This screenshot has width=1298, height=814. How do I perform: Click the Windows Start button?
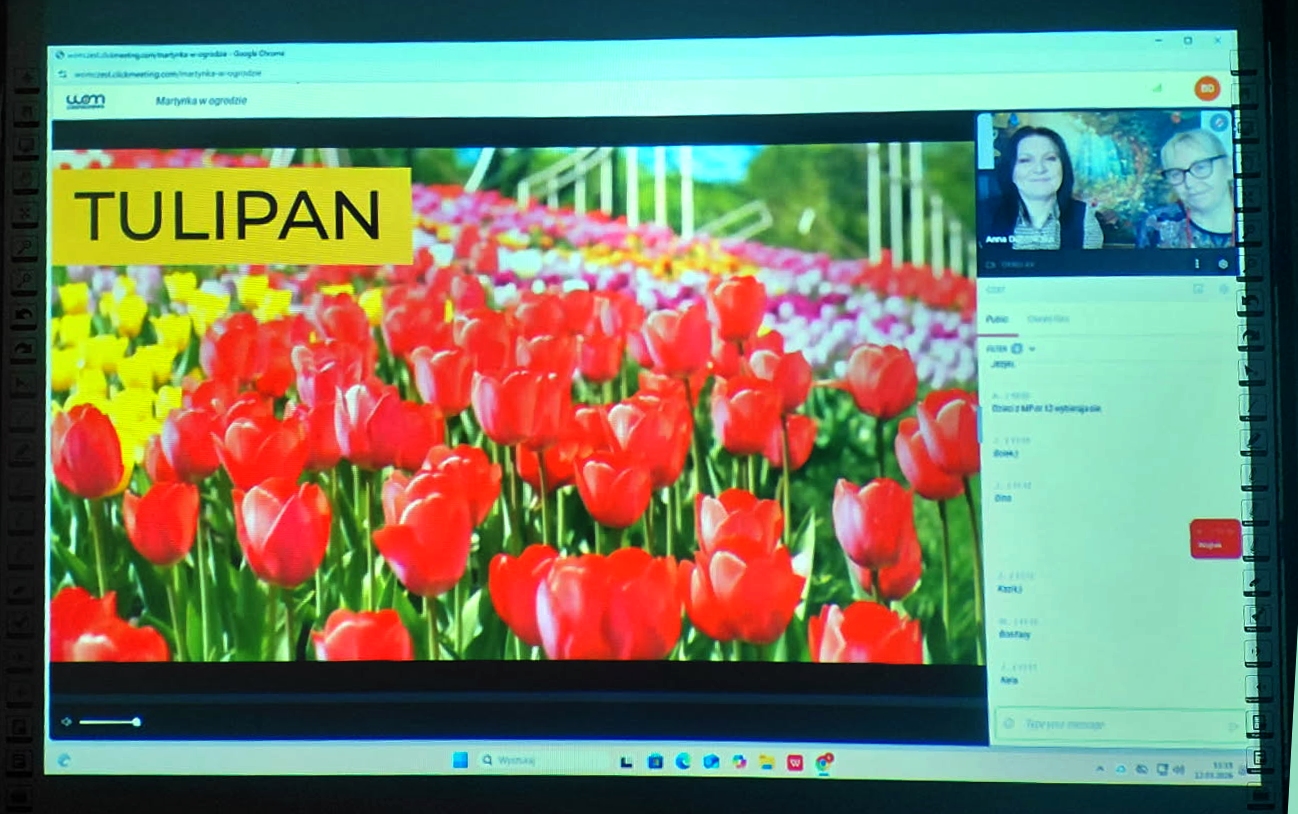click(460, 760)
